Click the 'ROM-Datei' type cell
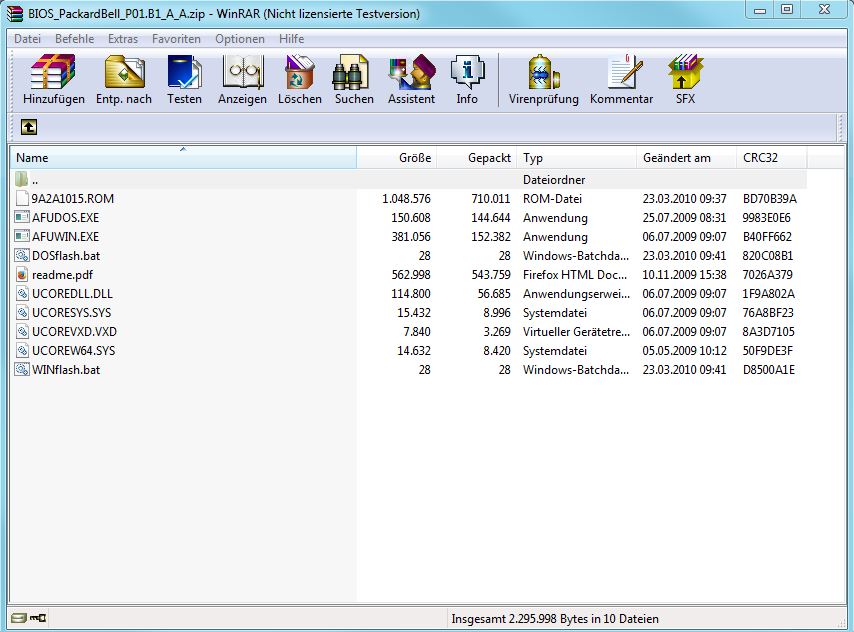The width and height of the screenshot is (854, 632). (552, 198)
